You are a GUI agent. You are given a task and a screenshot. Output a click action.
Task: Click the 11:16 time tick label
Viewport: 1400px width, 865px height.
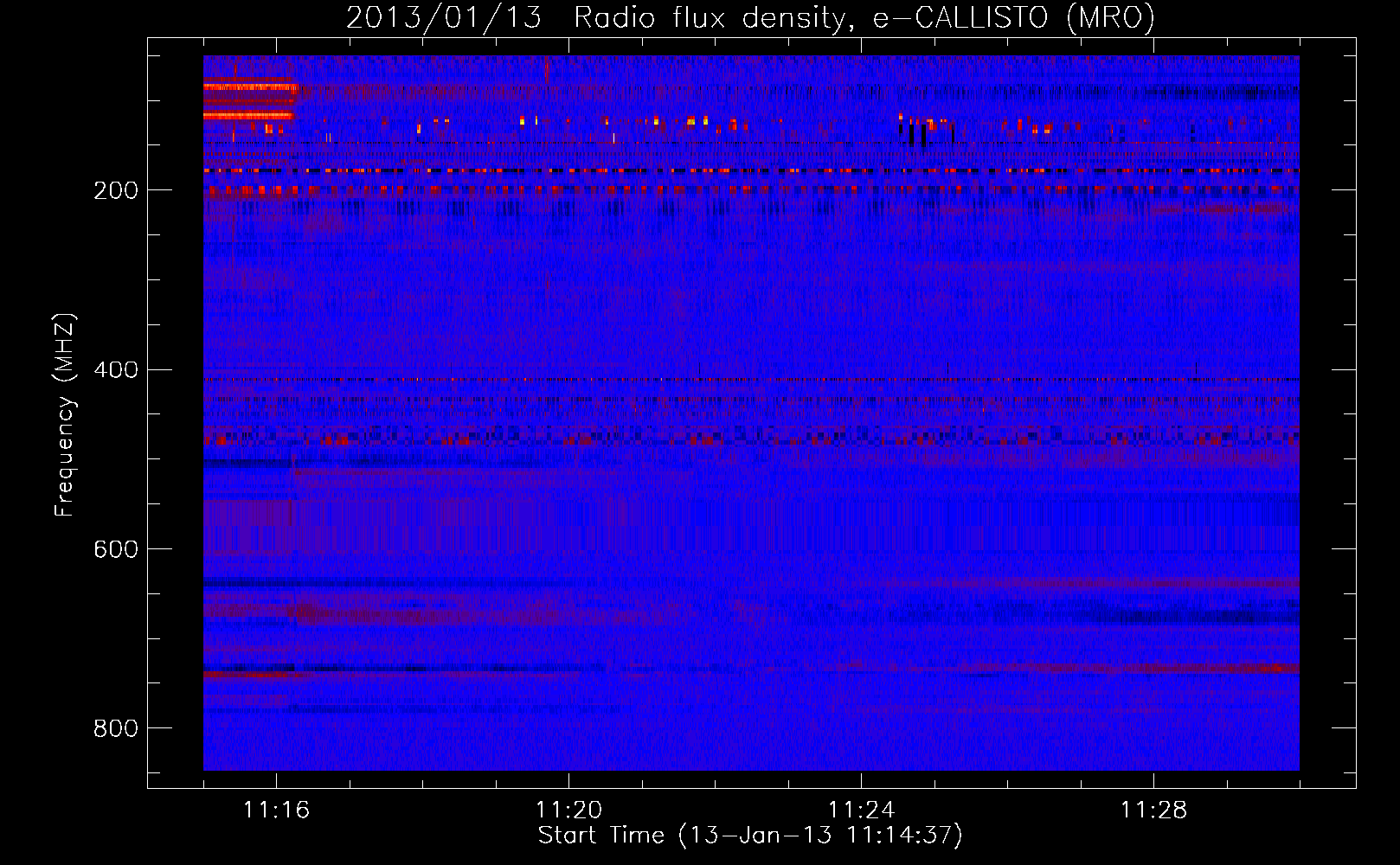(x=276, y=810)
